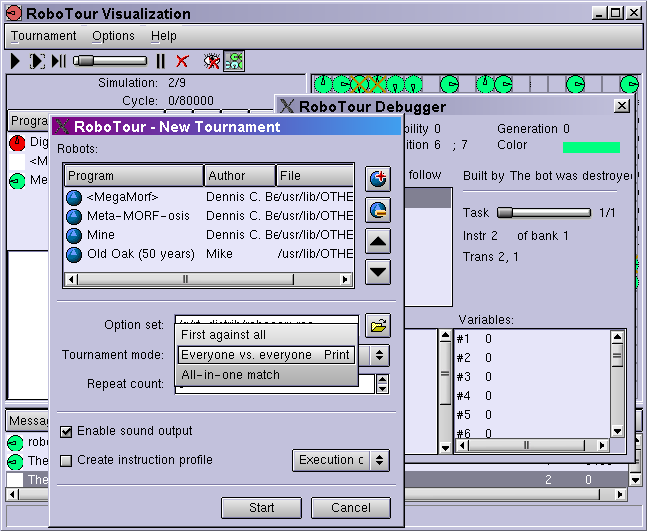Click blue robot icon next to <MegaMorf>
Image resolution: width=647 pixels, height=531 pixels.
click(74, 198)
